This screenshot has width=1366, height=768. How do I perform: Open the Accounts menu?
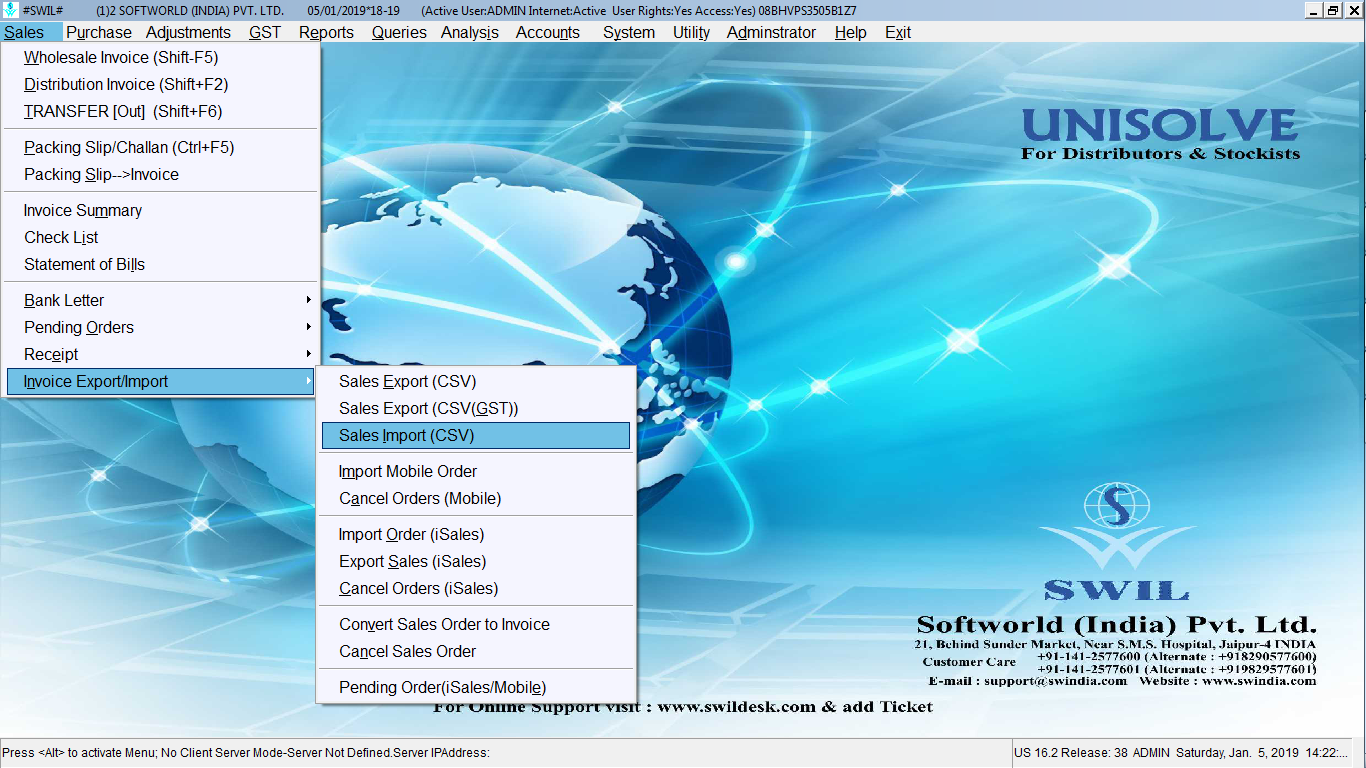[x=548, y=32]
